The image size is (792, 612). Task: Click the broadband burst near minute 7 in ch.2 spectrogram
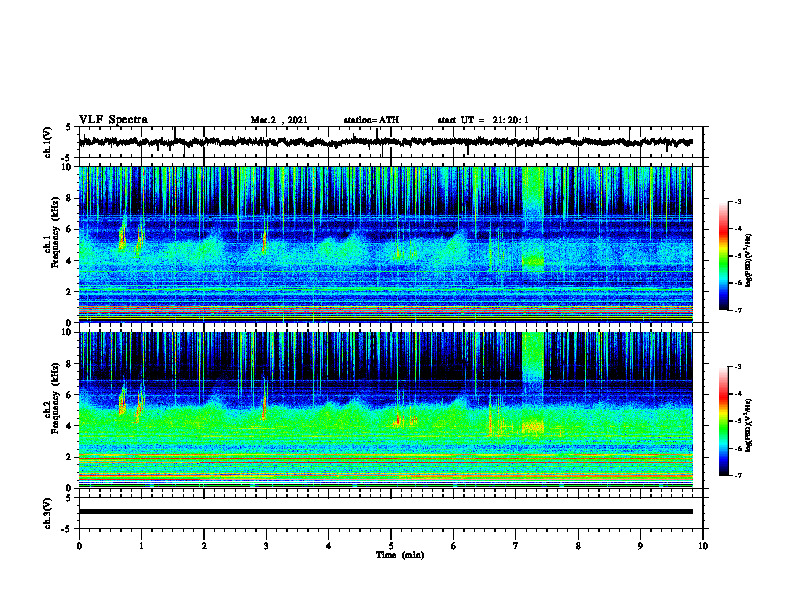533,384
